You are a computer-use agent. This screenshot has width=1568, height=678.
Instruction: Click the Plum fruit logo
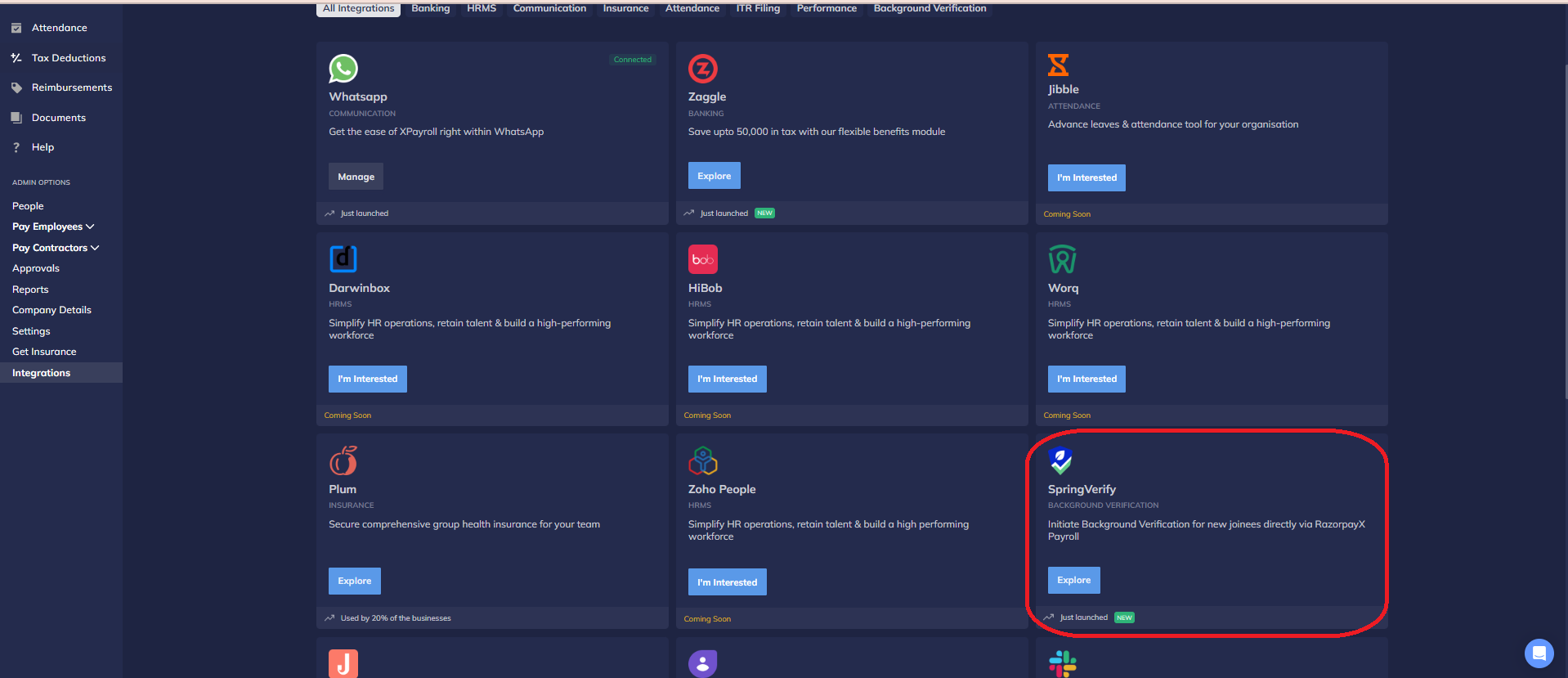[343, 460]
